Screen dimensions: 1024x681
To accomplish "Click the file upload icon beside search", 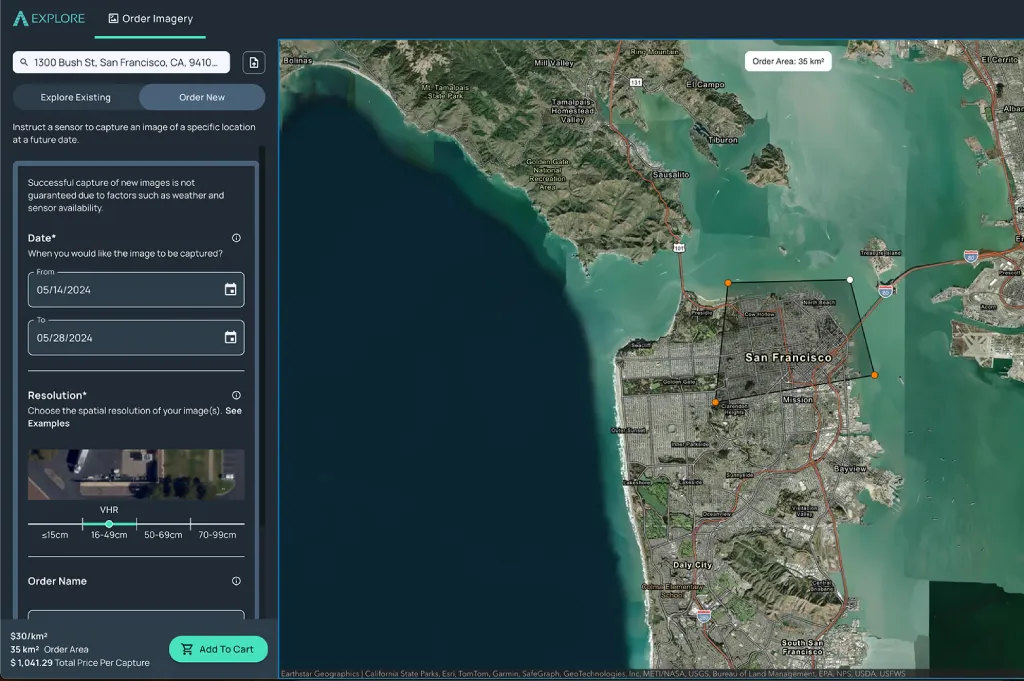I will pyautogui.click(x=254, y=63).
